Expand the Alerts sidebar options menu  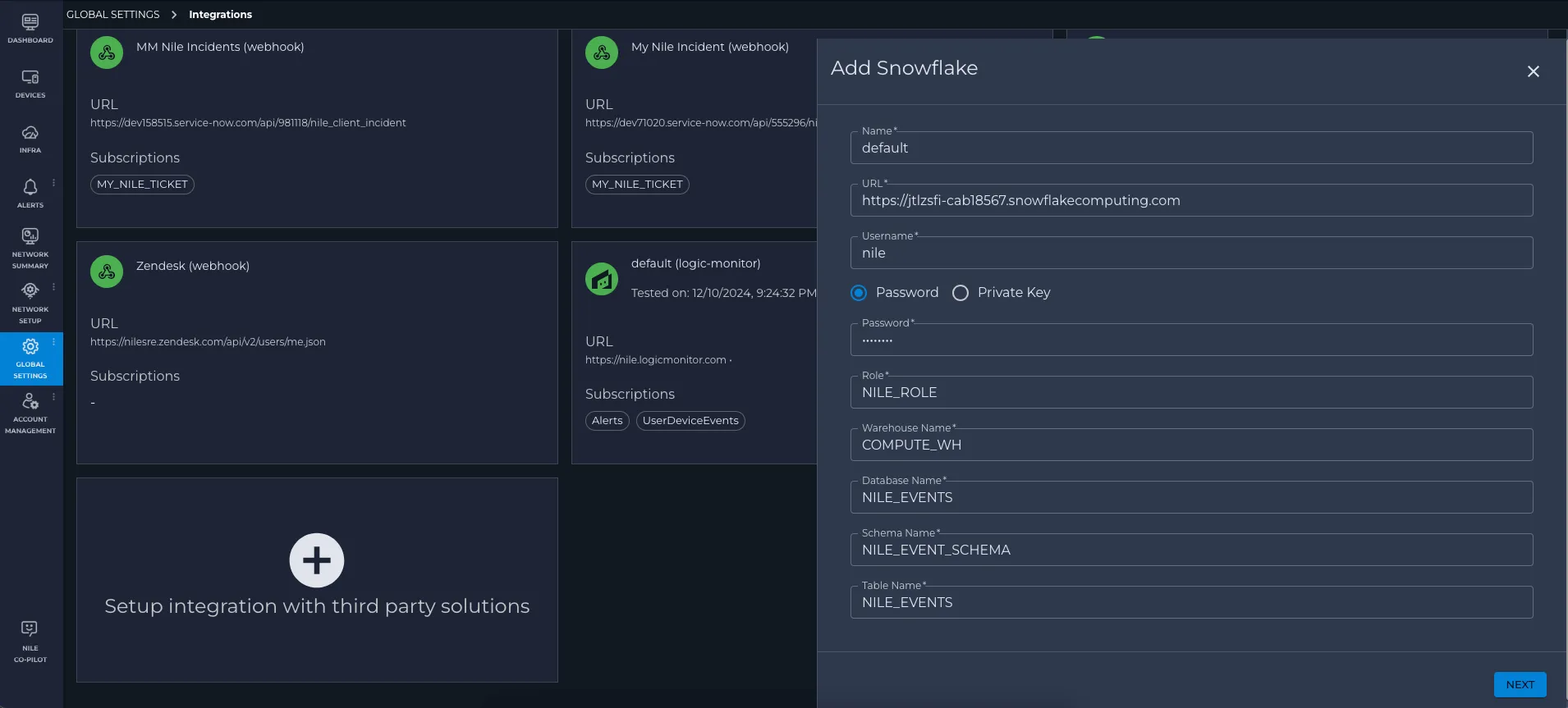point(54,183)
